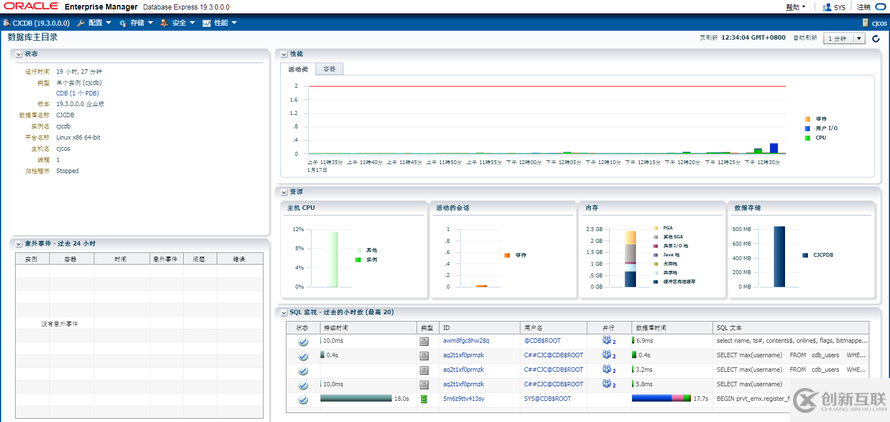890x422 pixels.
Task: Collapse the 状态 status panel
Action: click(x=17, y=53)
